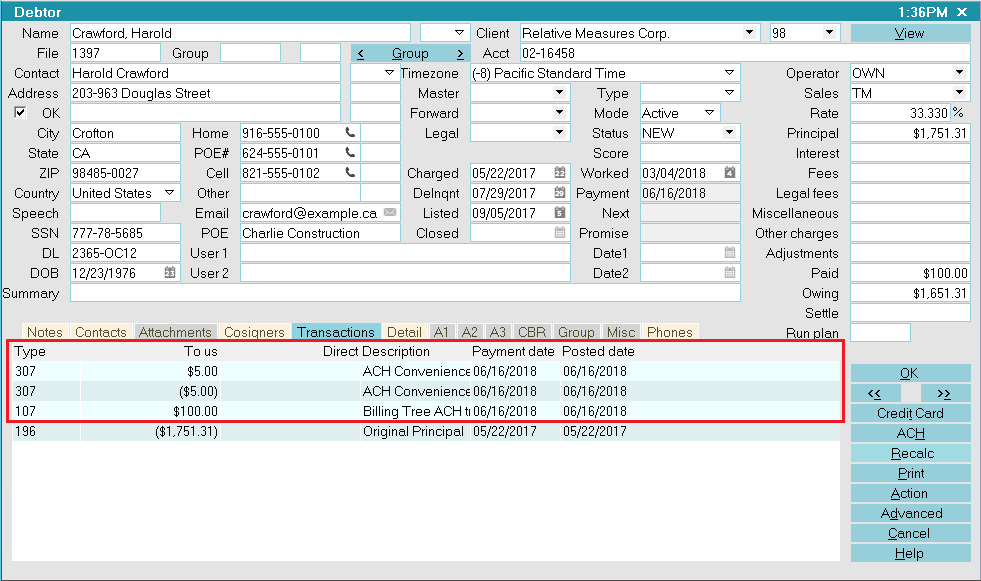The width and height of the screenshot is (981, 581).
Task: Click the OK button
Action: pyautogui.click(x=910, y=373)
